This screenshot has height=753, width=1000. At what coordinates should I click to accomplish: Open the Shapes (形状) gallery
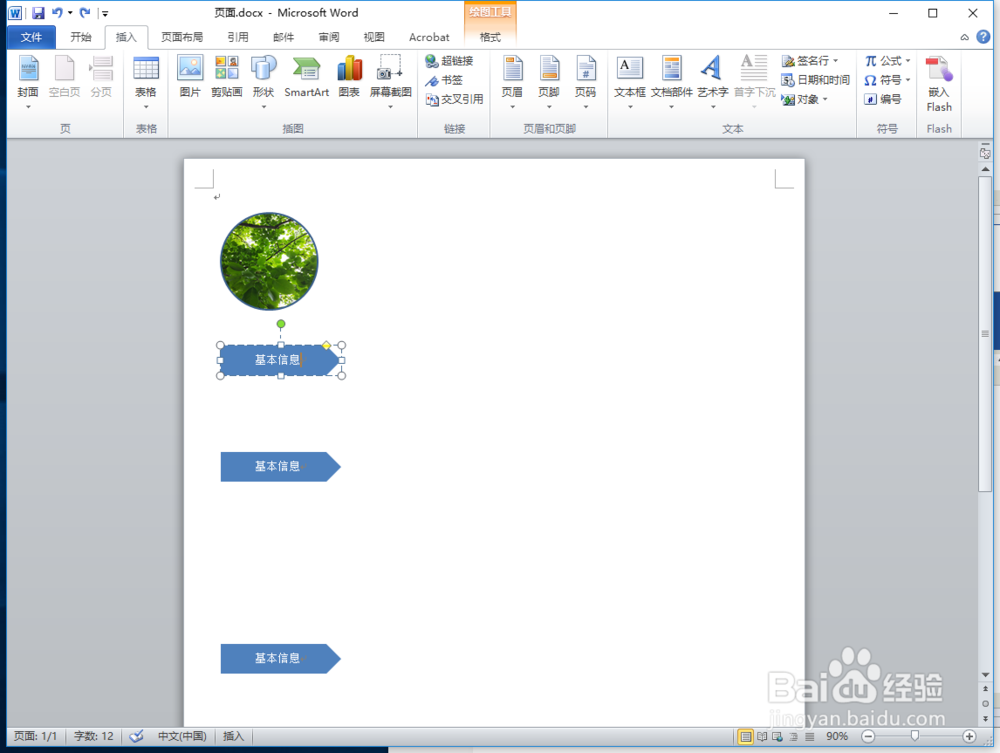pos(263,83)
